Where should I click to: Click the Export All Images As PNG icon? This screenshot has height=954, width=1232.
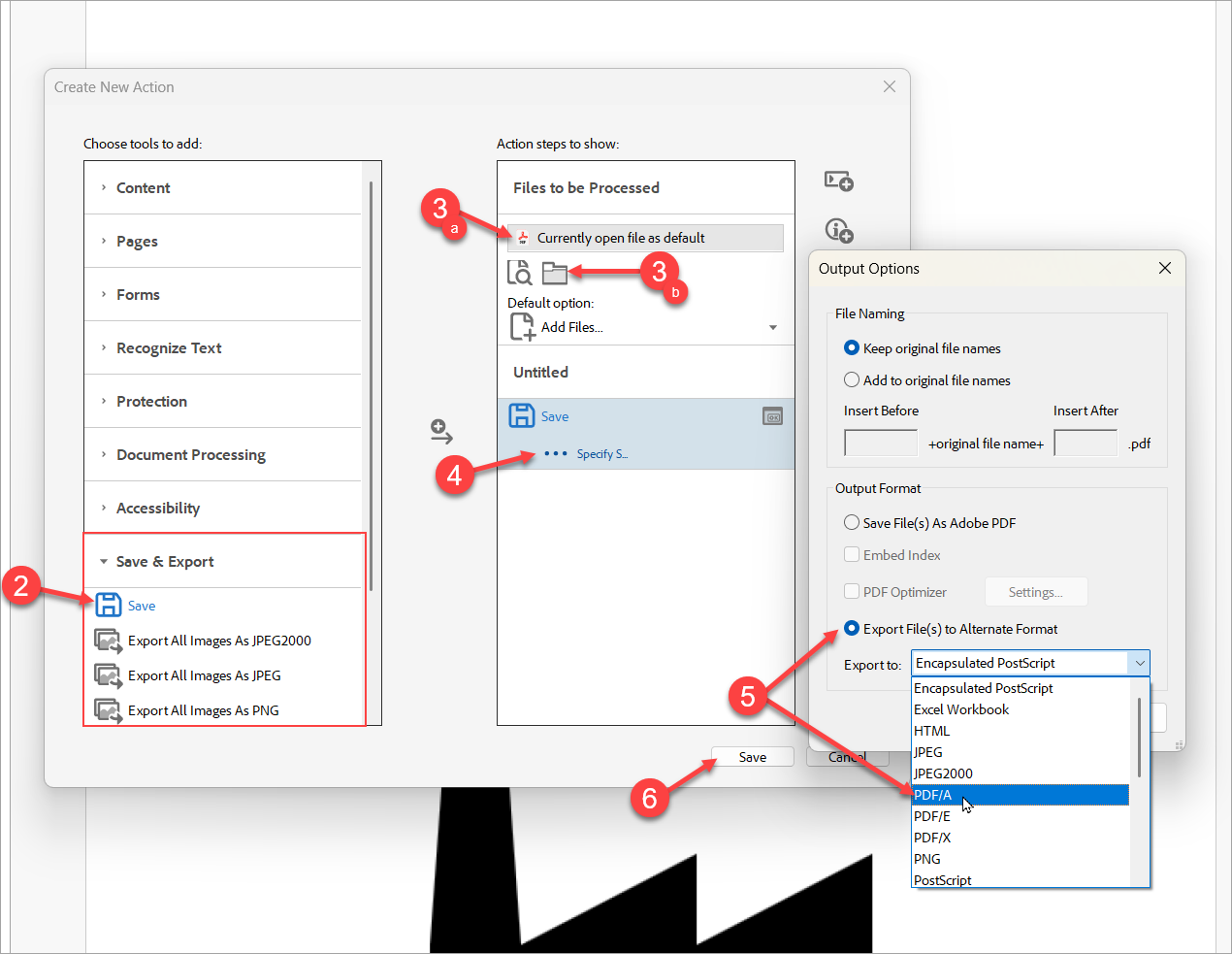coord(108,710)
